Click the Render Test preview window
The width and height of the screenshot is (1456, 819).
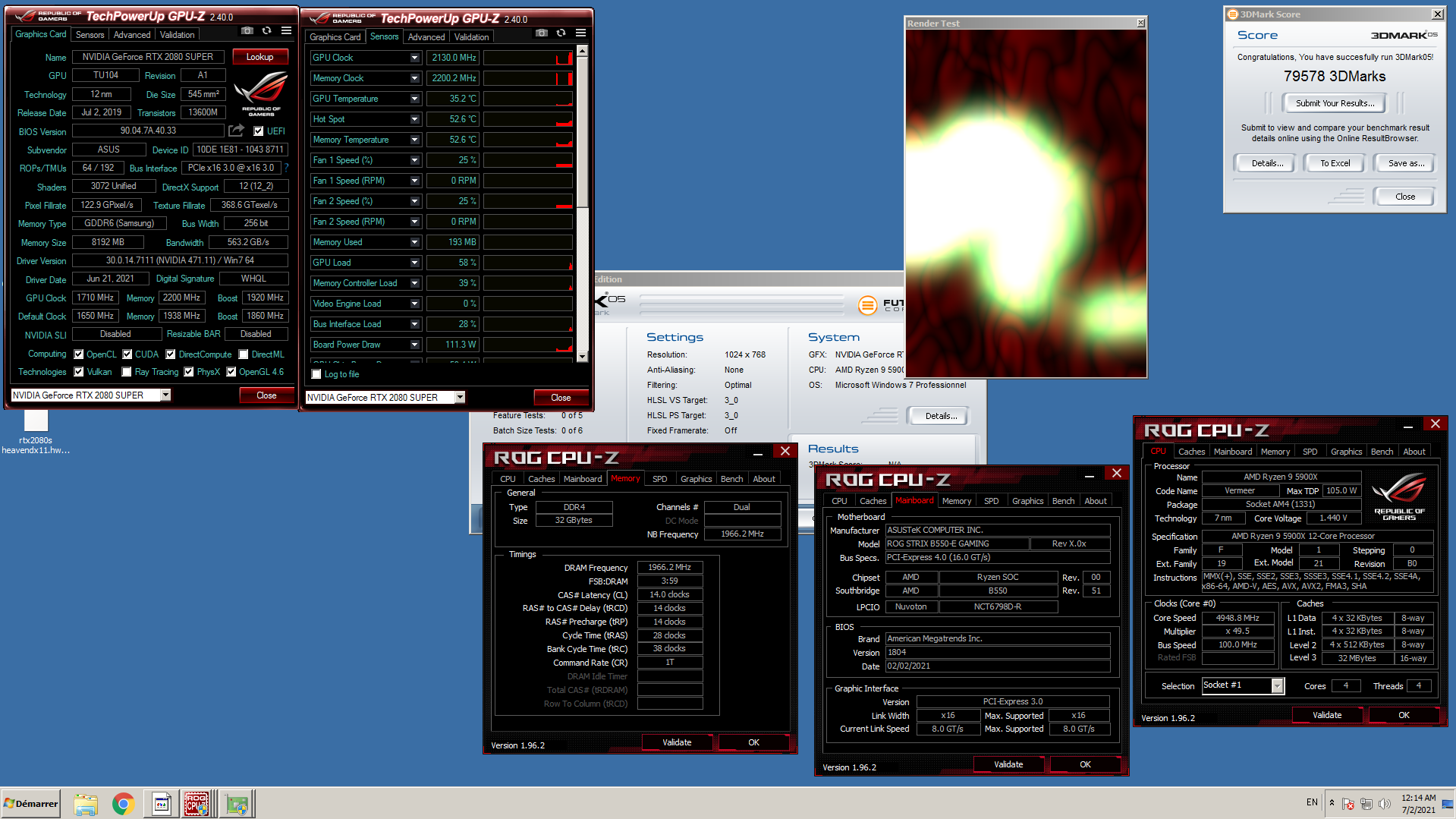click(x=1025, y=203)
